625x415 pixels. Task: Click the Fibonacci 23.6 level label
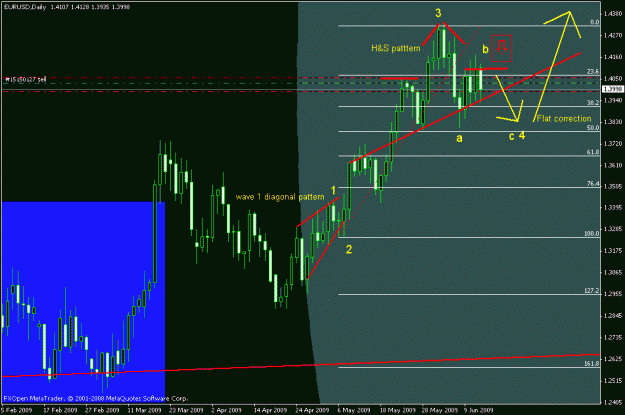[593, 71]
